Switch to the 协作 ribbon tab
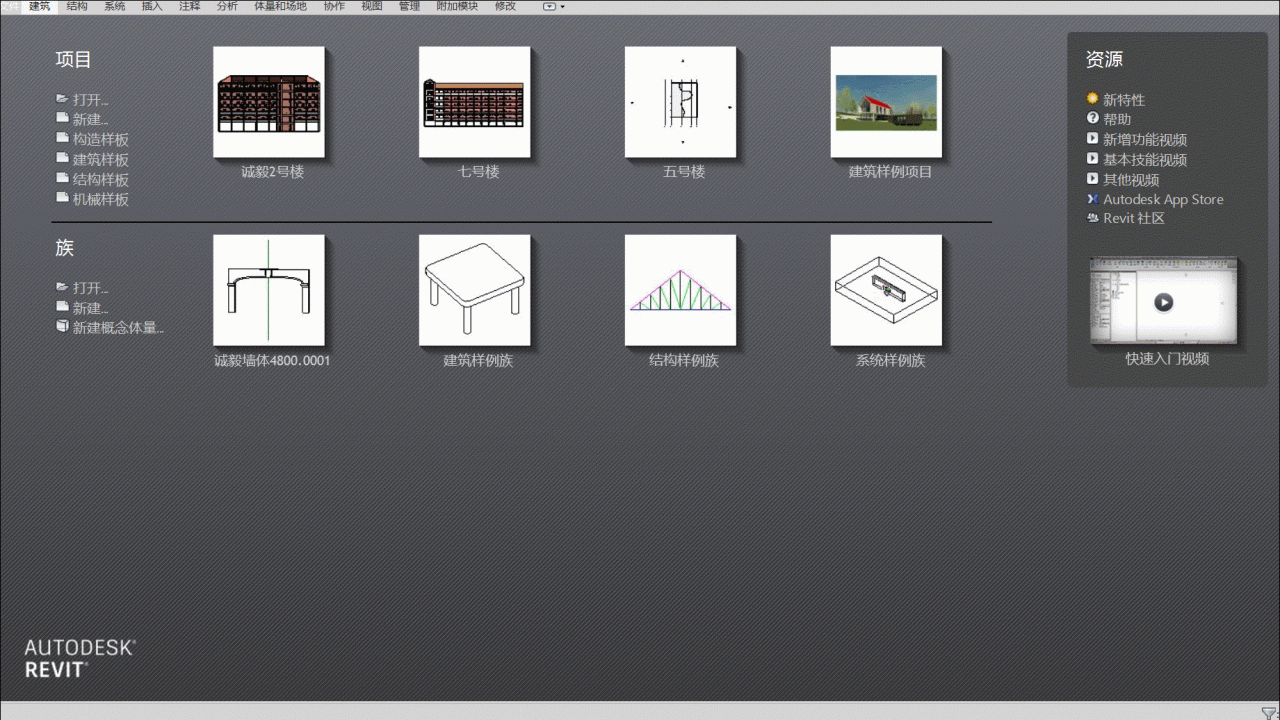1280x720 pixels. pos(334,6)
